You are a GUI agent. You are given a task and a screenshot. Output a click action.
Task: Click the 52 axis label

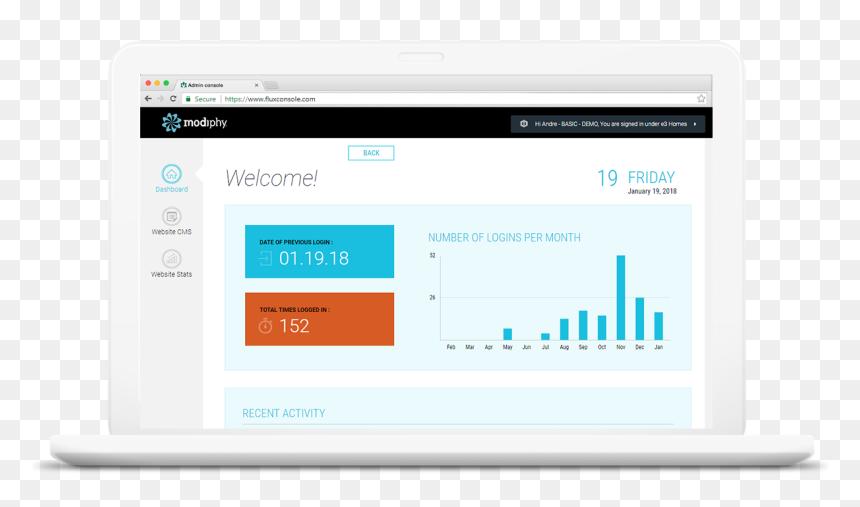point(432,256)
